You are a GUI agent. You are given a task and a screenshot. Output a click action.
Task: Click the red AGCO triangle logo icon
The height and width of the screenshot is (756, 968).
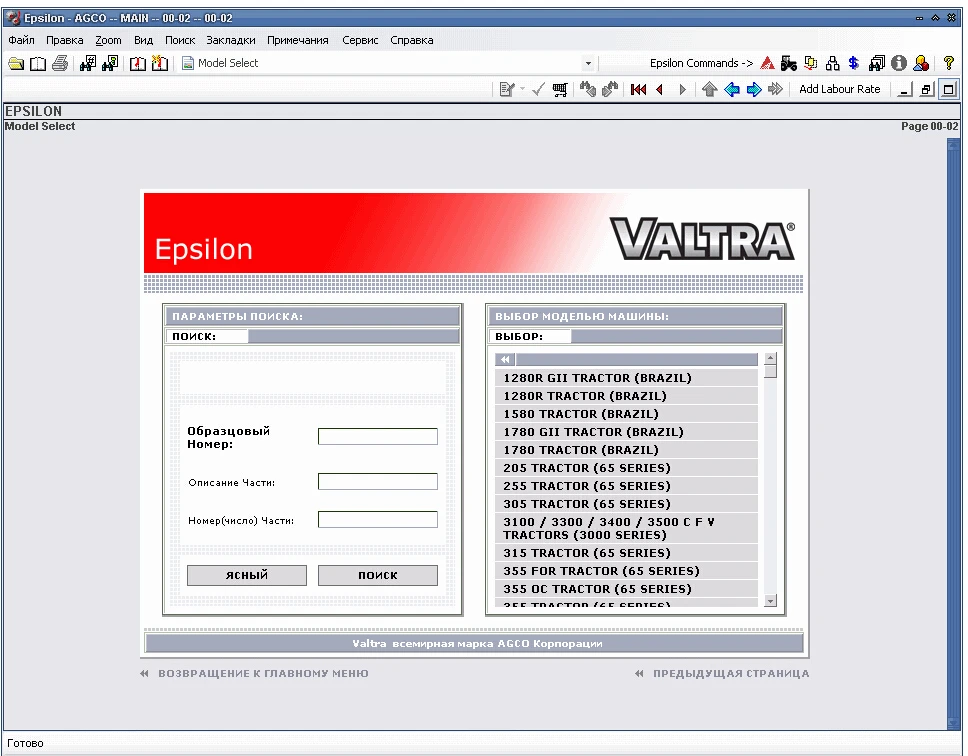click(767, 63)
